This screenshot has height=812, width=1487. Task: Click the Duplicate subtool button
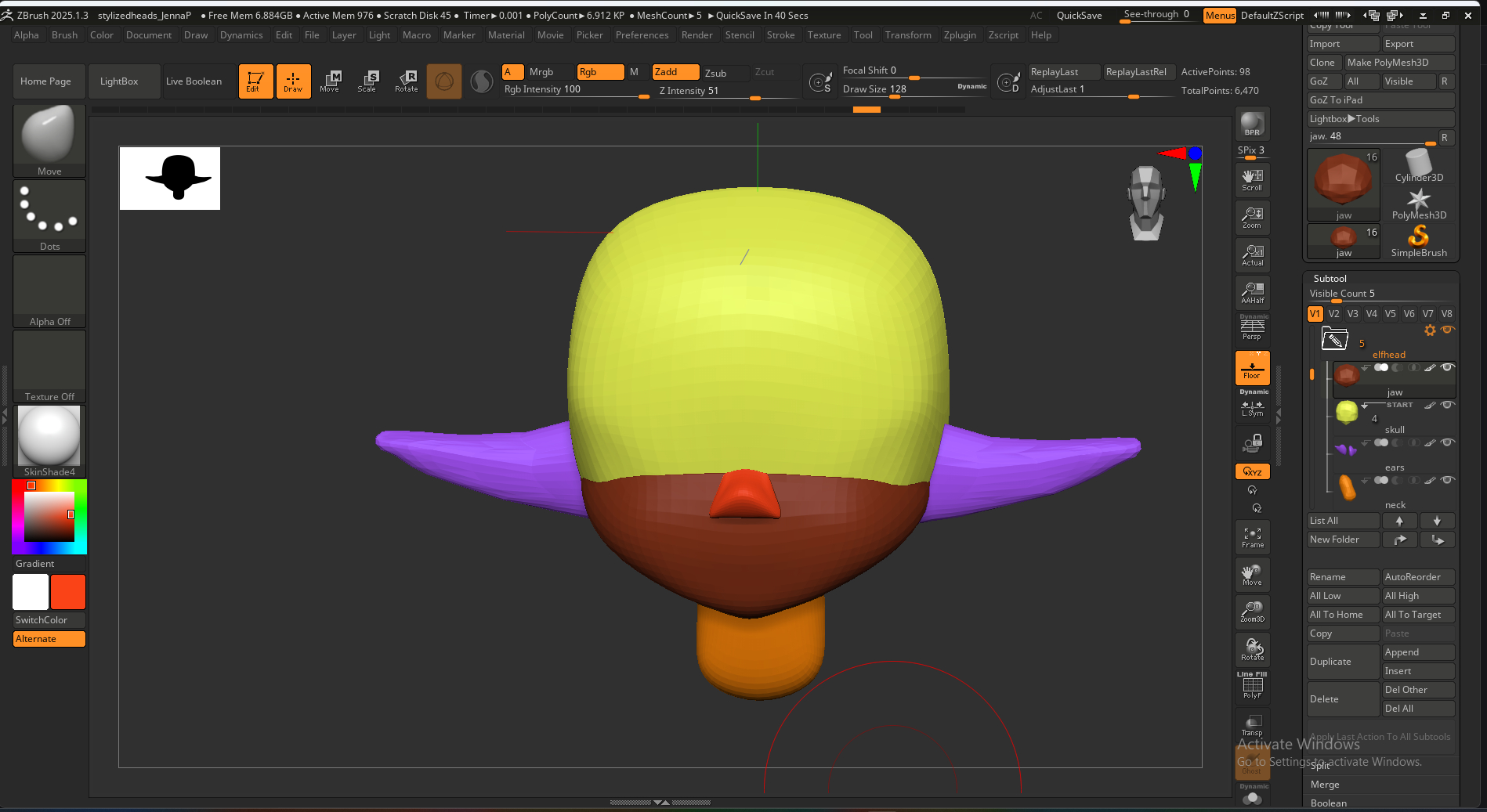coord(1342,662)
